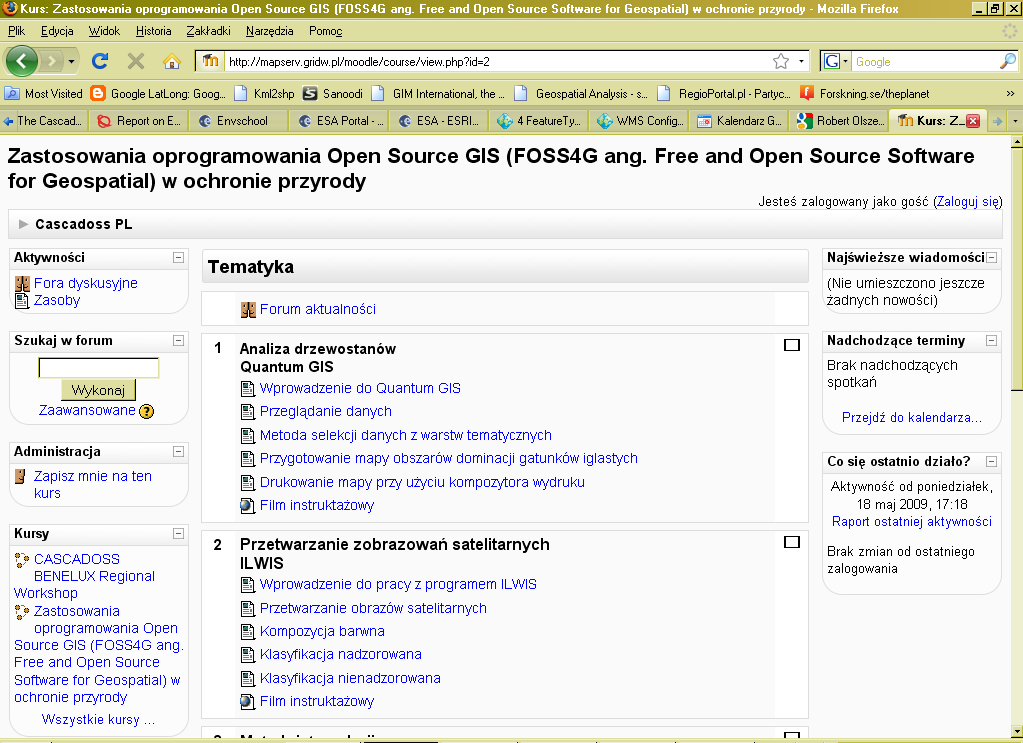Expand the Cascadoss PL navigation triangle
1023x743 pixels.
pos(23,224)
